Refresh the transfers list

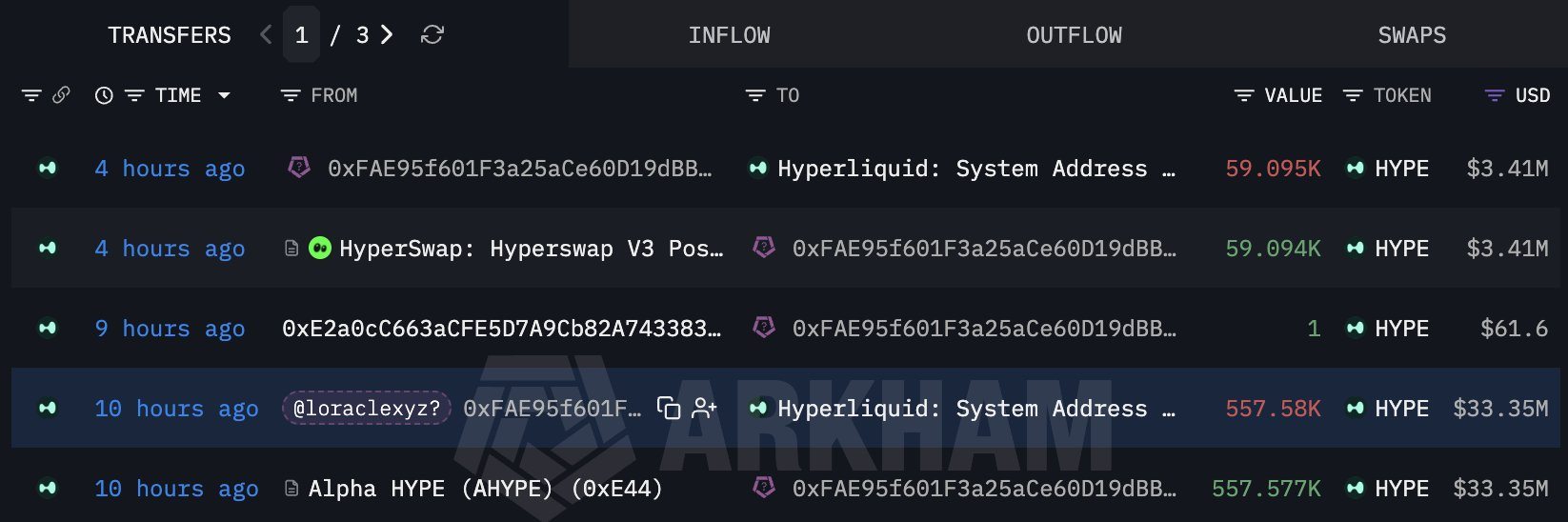pyautogui.click(x=432, y=35)
